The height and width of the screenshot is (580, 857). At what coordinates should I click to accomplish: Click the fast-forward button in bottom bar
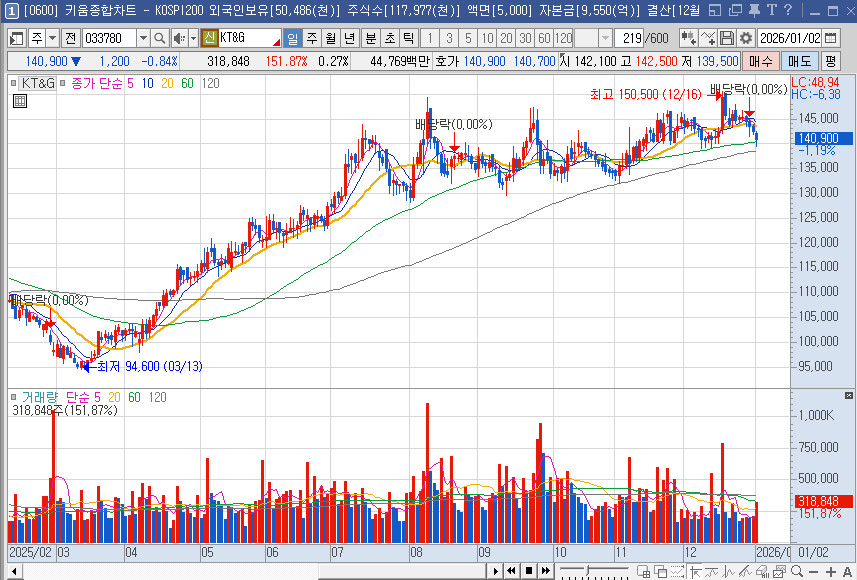click(x=545, y=571)
